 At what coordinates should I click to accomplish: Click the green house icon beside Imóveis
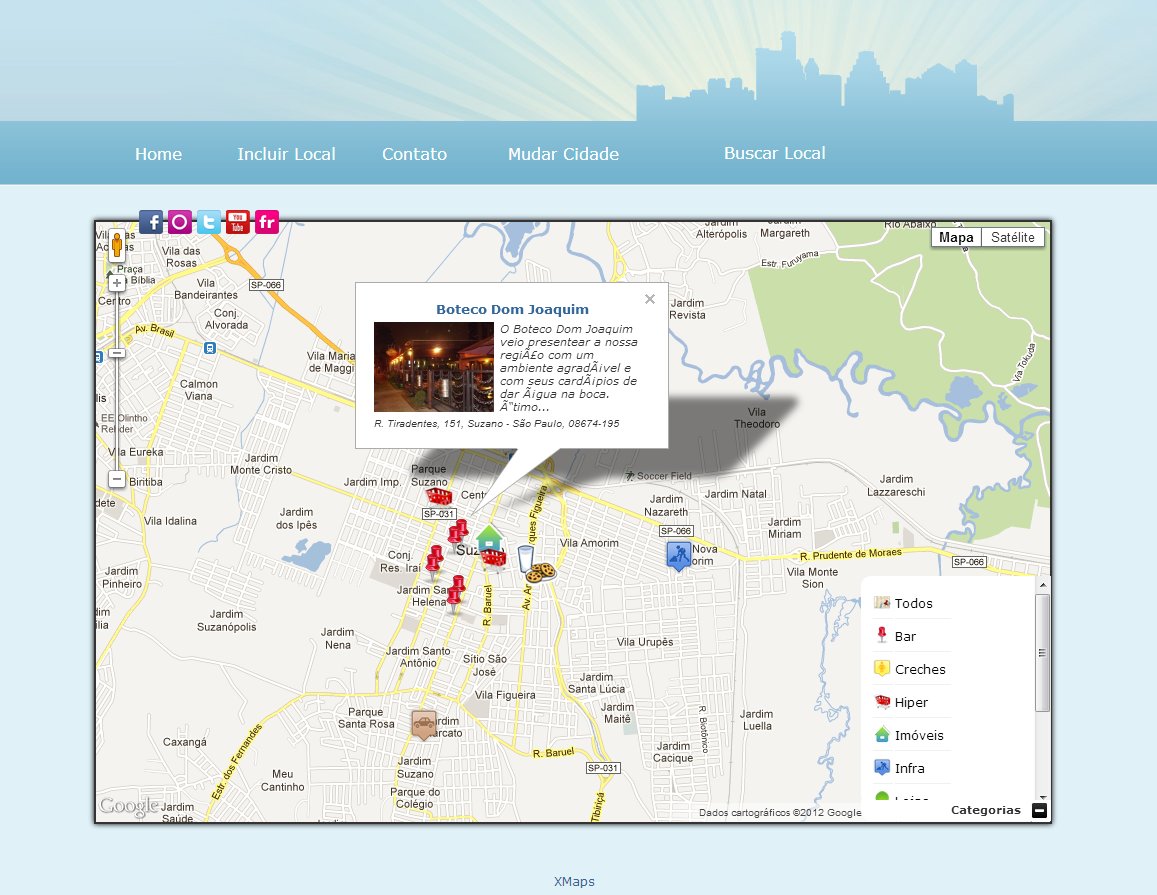click(882, 734)
